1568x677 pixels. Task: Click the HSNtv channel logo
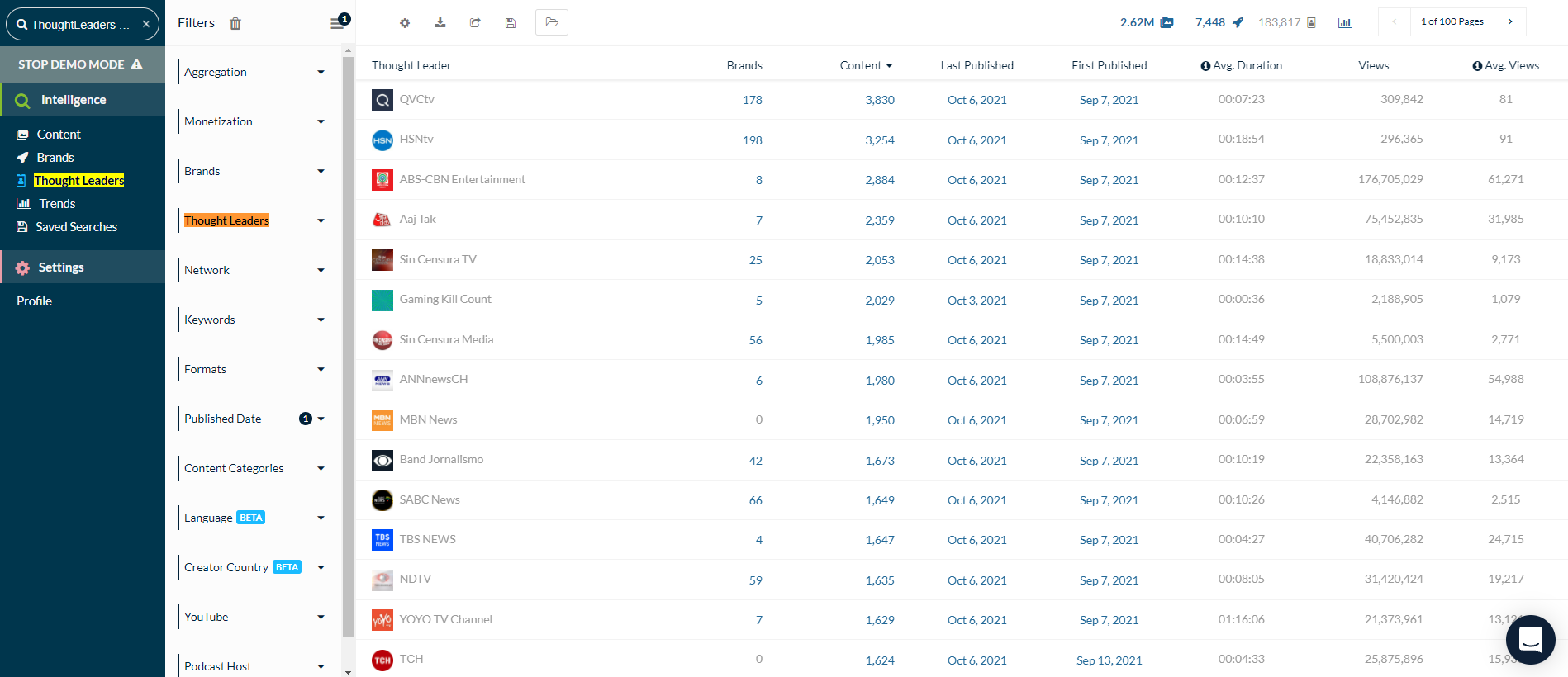(382, 140)
